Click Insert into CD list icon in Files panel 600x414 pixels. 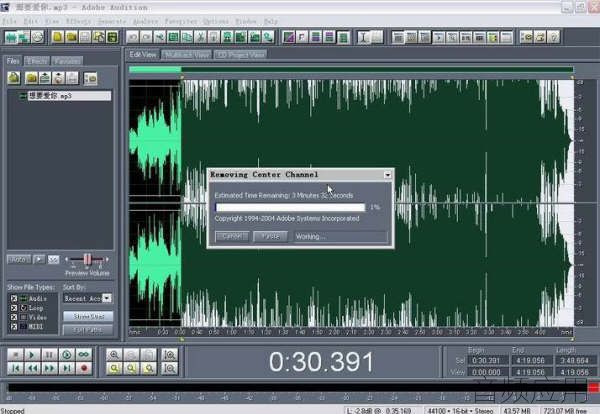(59, 78)
